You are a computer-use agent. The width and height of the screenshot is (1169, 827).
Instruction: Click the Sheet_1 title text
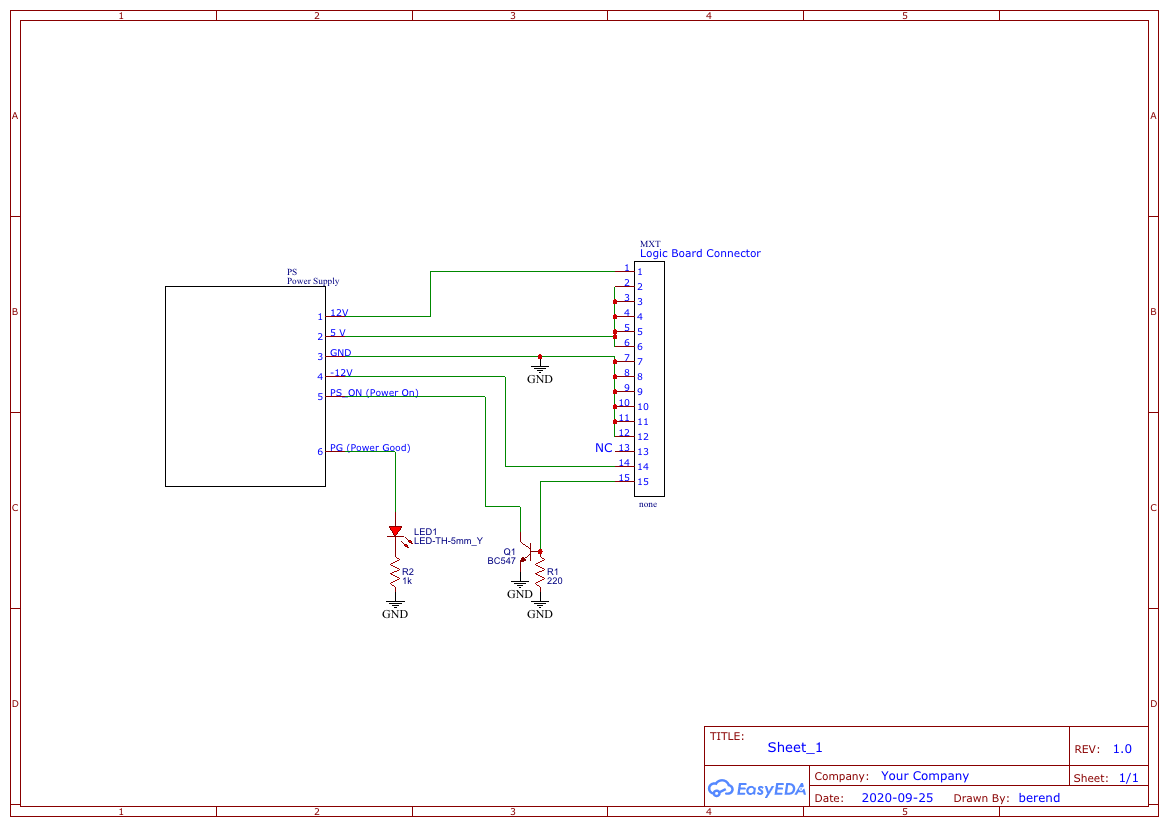795,747
